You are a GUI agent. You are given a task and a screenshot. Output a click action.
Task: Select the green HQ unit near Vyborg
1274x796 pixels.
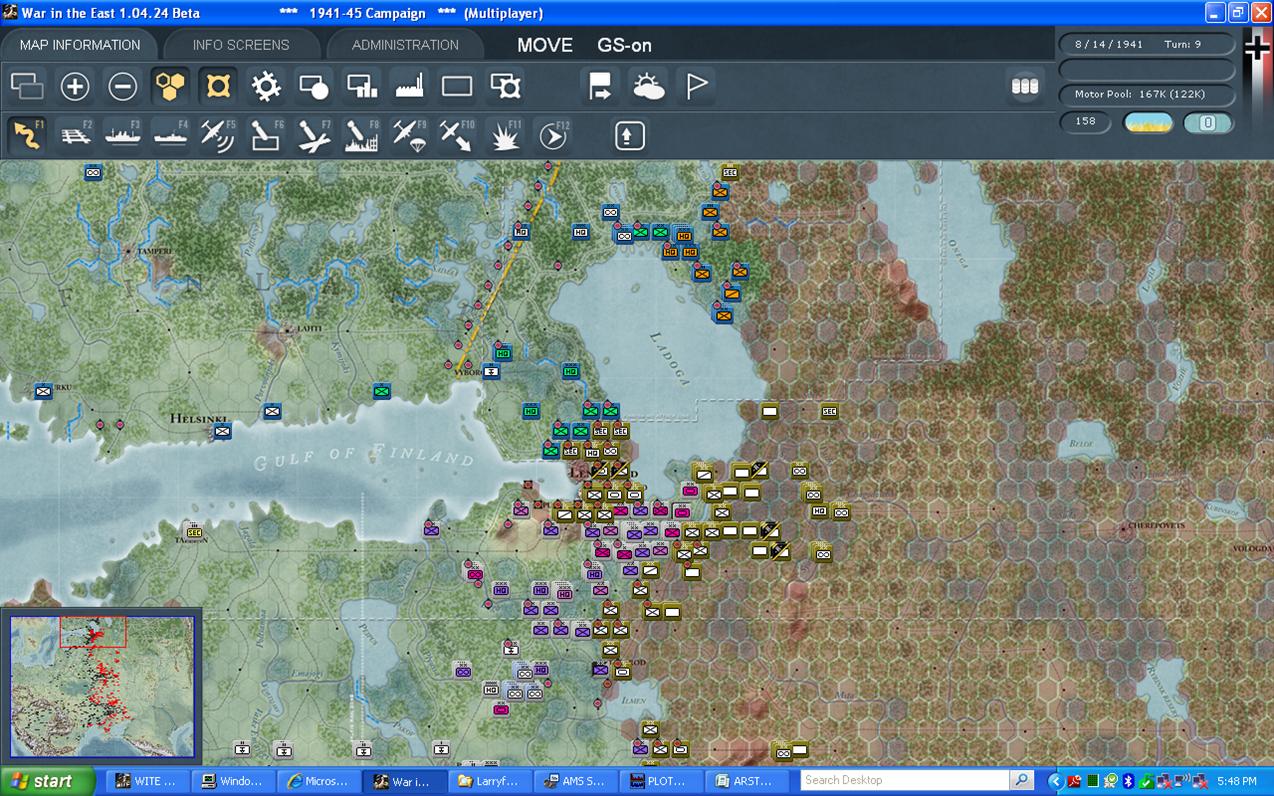pyautogui.click(x=502, y=352)
